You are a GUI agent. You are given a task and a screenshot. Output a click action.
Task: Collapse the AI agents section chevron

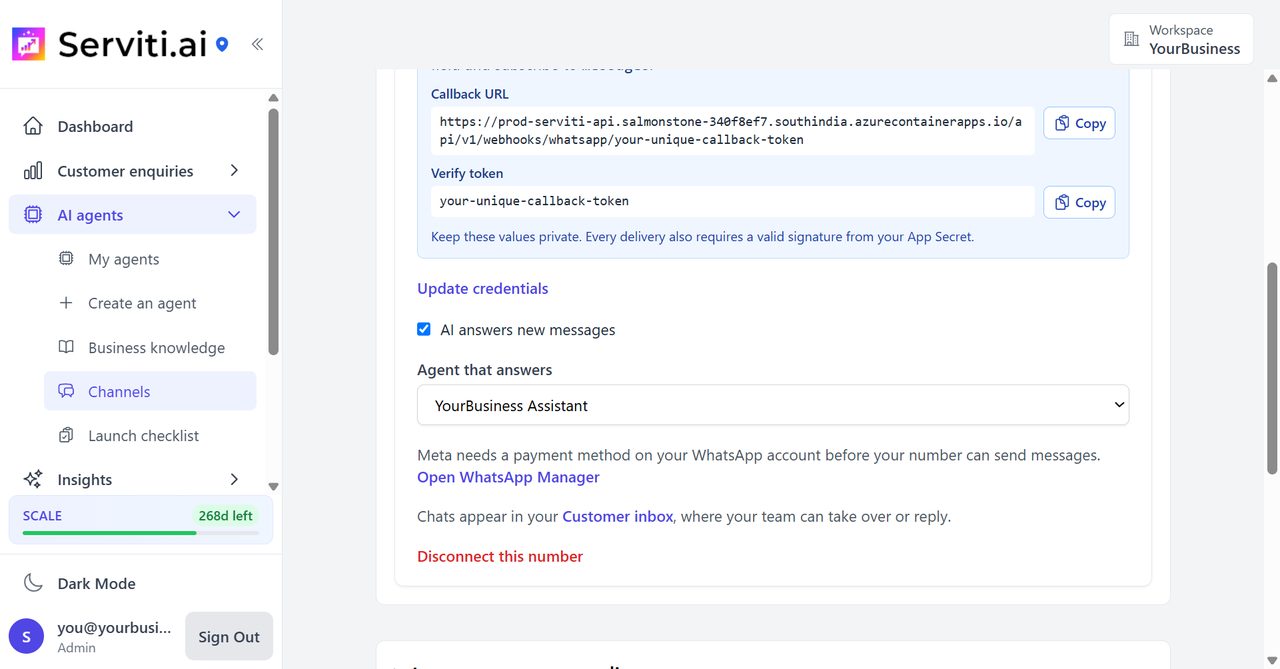(234, 215)
